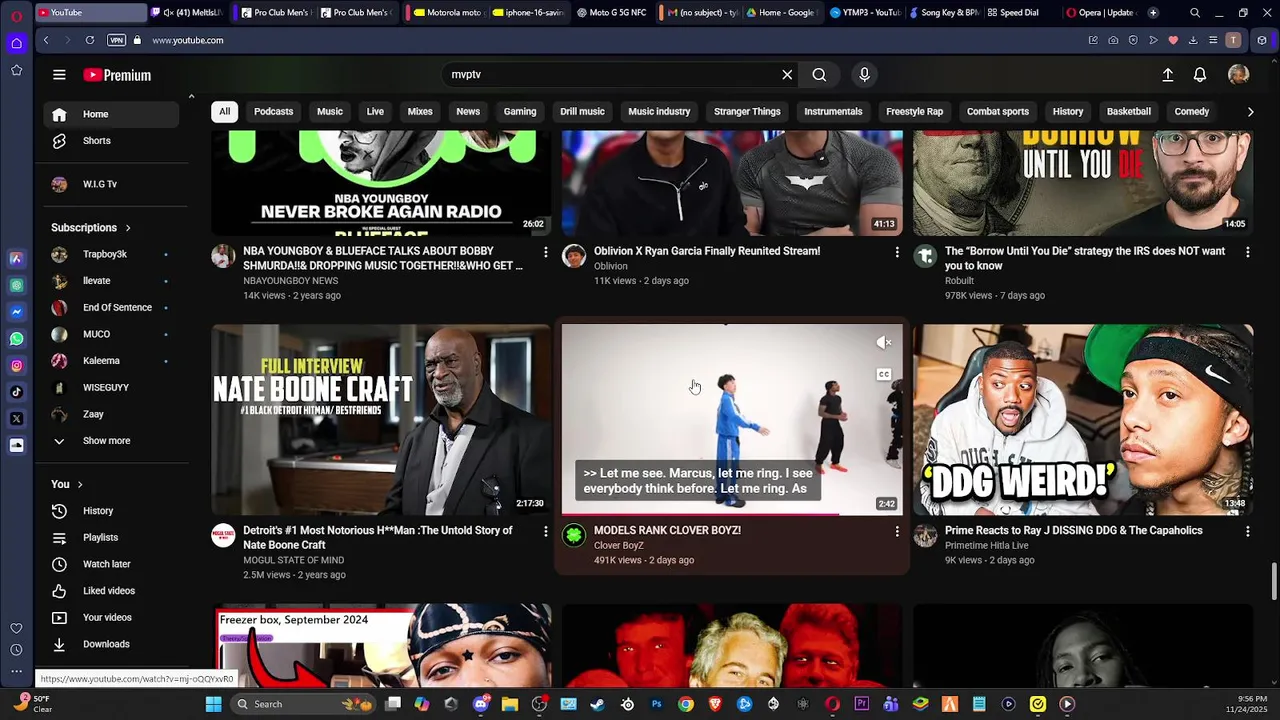Image resolution: width=1280 pixels, height=720 pixels.
Task: Open Premiere Pro from the taskbar
Action: pyautogui.click(x=861, y=704)
